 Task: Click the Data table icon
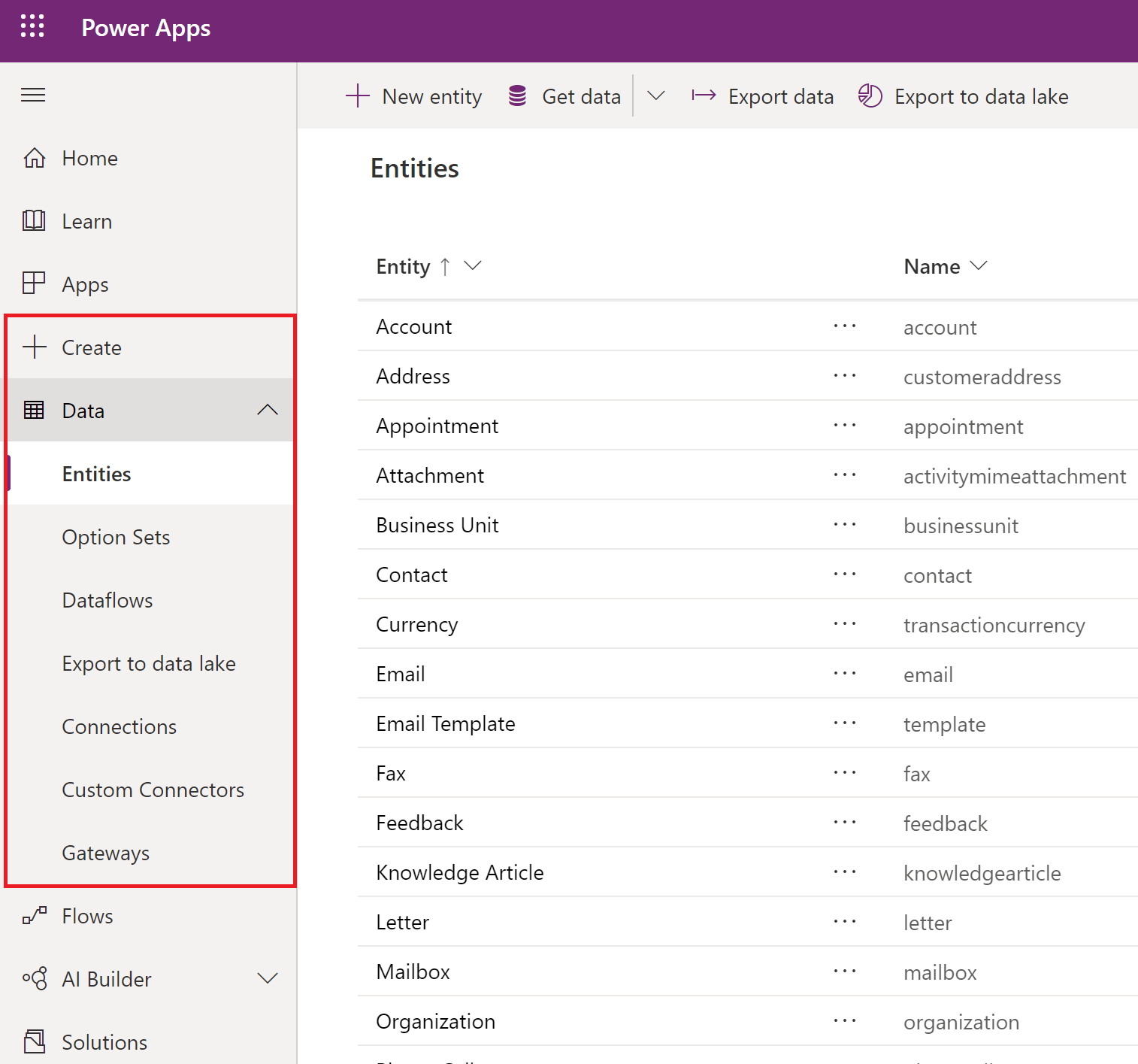(x=34, y=410)
